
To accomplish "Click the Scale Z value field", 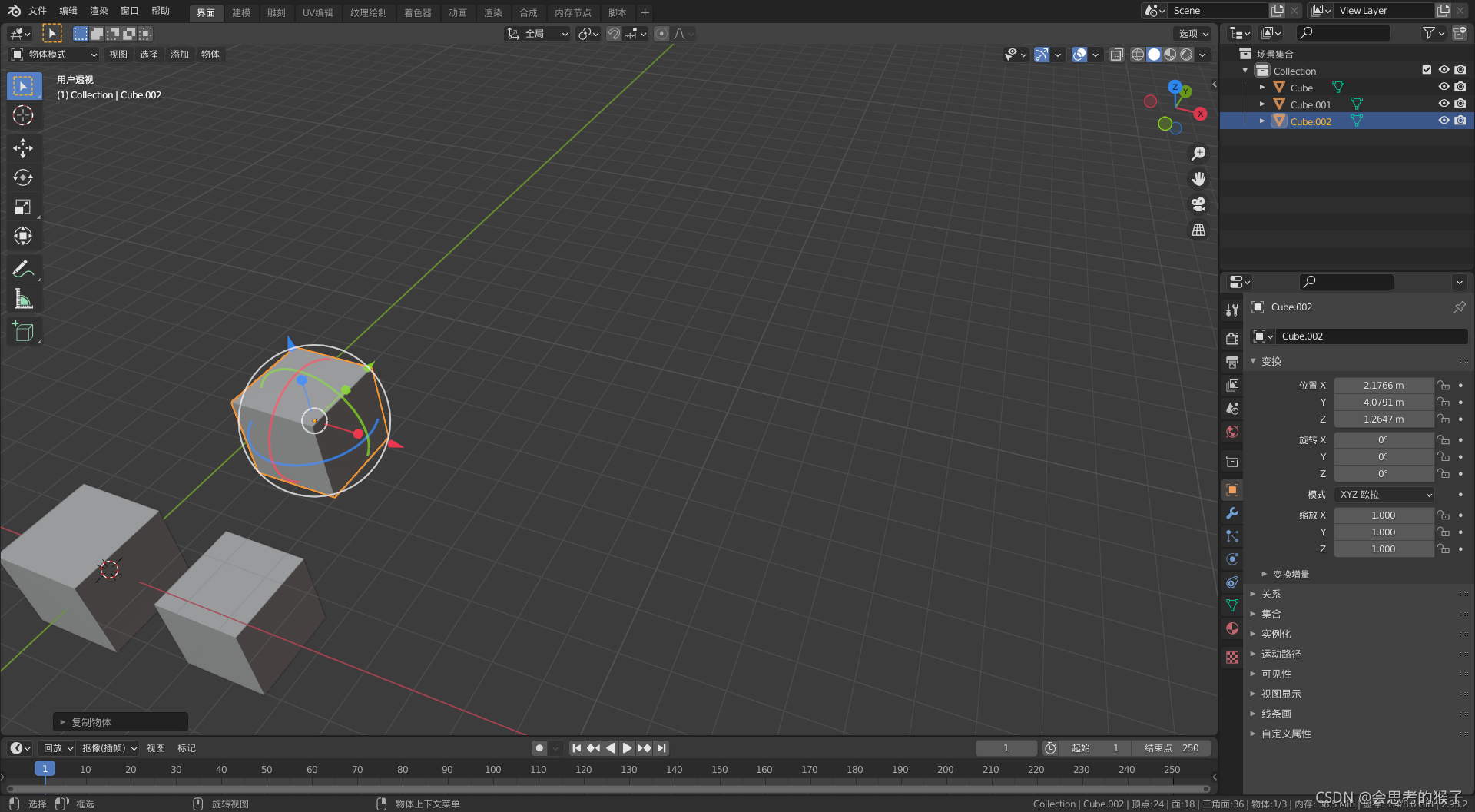I will coord(1384,549).
